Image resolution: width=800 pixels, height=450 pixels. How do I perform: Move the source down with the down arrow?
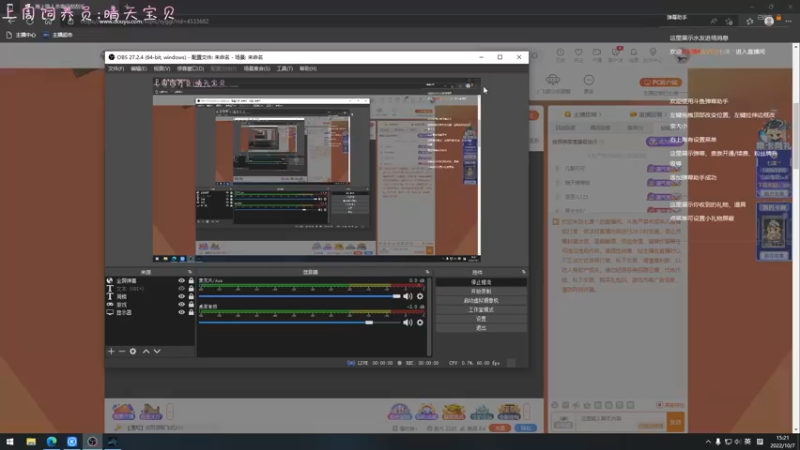(x=157, y=351)
